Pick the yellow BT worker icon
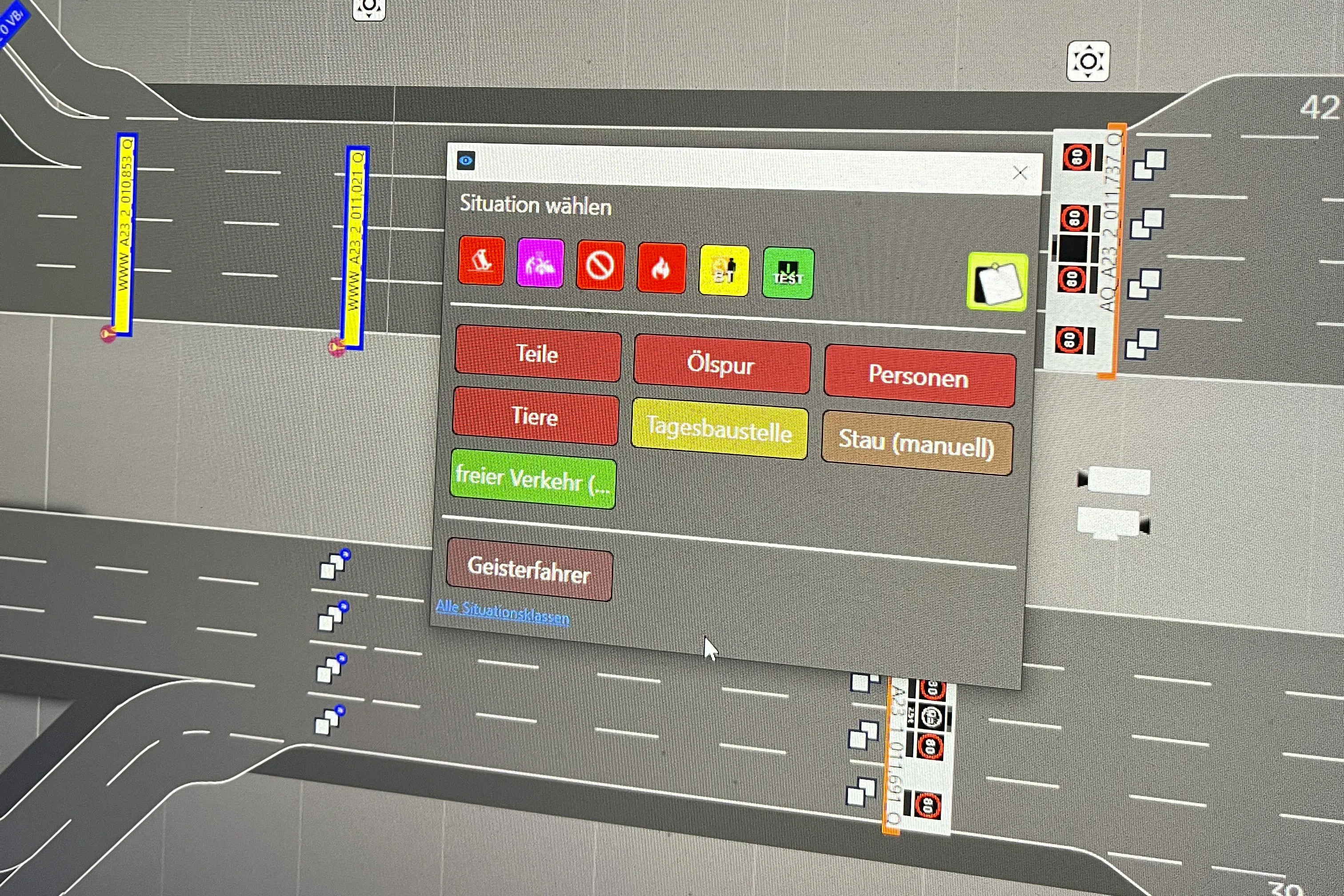Viewport: 1344px width, 896px height. click(x=724, y=271)
